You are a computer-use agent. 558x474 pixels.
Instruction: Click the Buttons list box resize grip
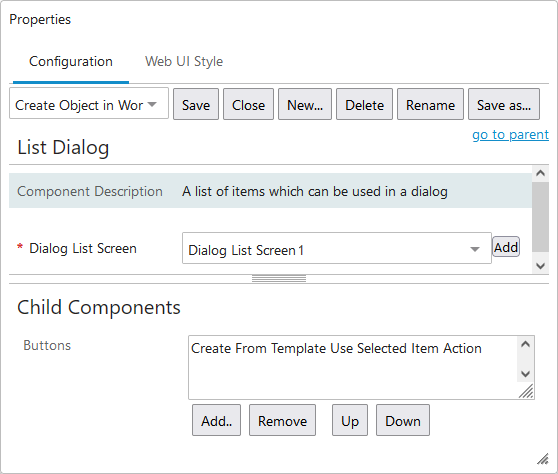click(526, 391)
